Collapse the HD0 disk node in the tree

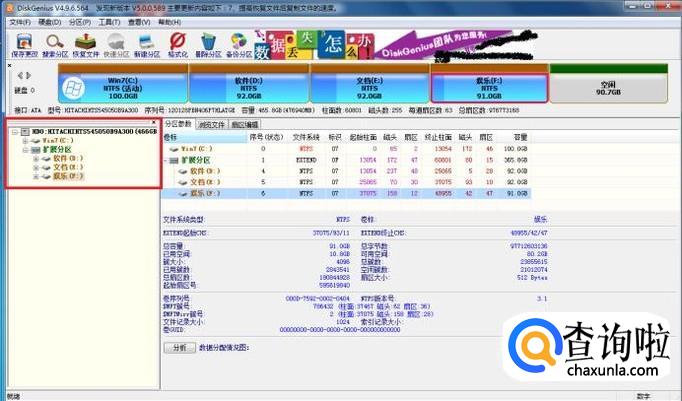click(x=15, y=132)
